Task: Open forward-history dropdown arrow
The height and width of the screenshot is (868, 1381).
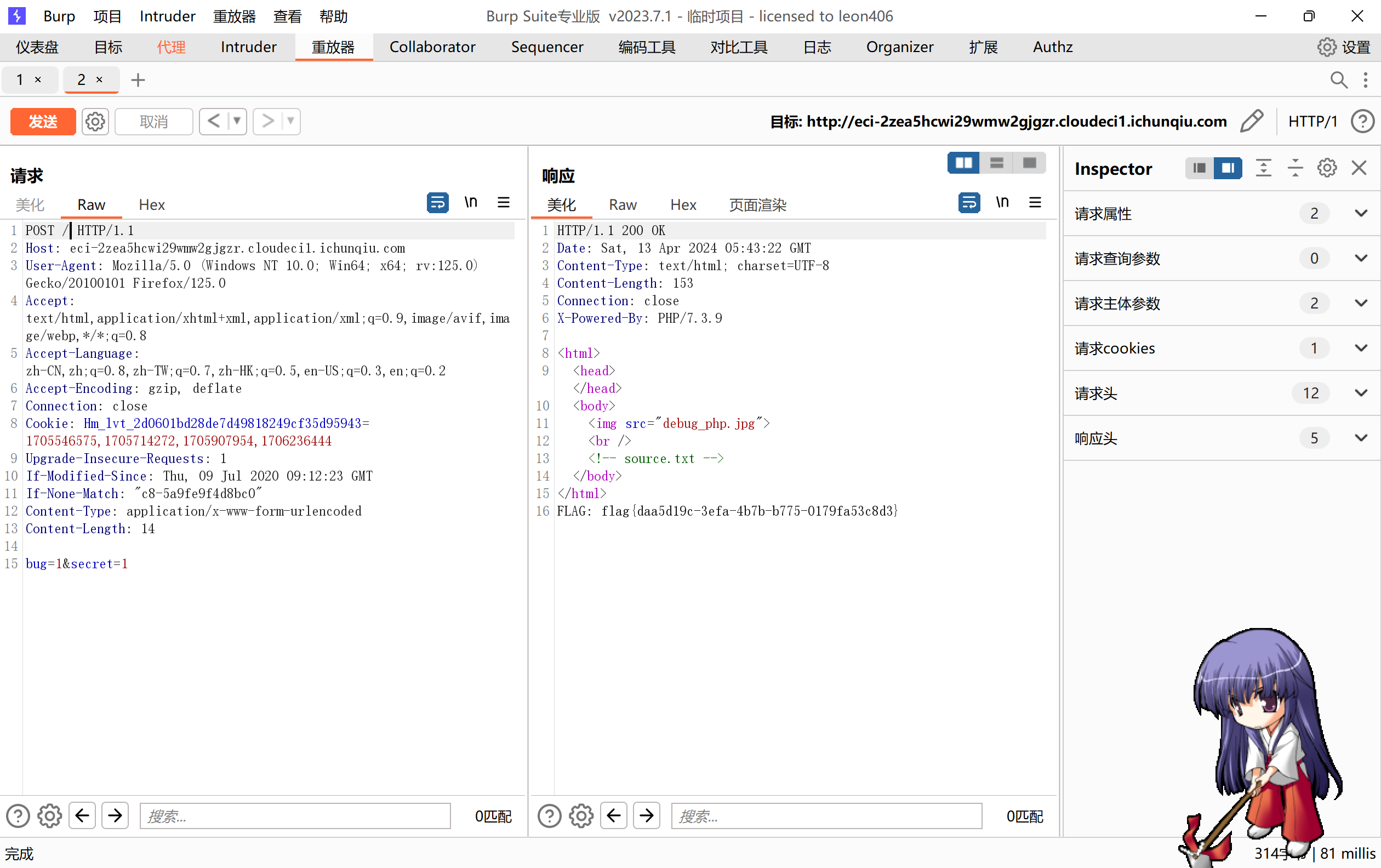Action: pyautogui.click(x=291, y=121)
